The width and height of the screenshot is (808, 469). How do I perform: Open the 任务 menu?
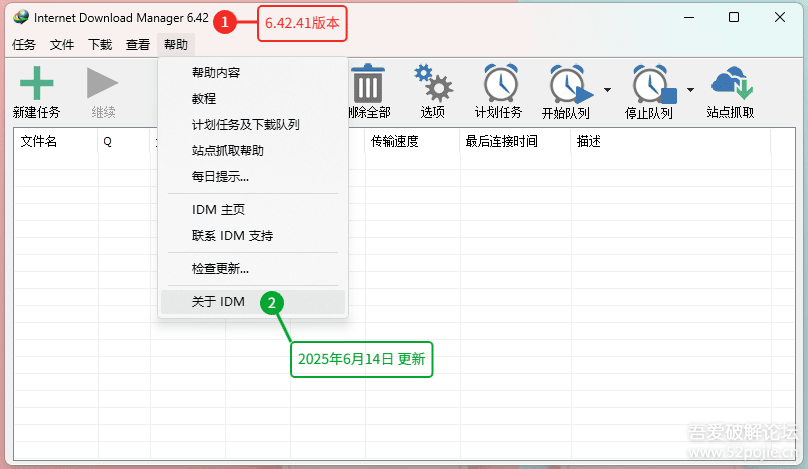pos(24,45)
